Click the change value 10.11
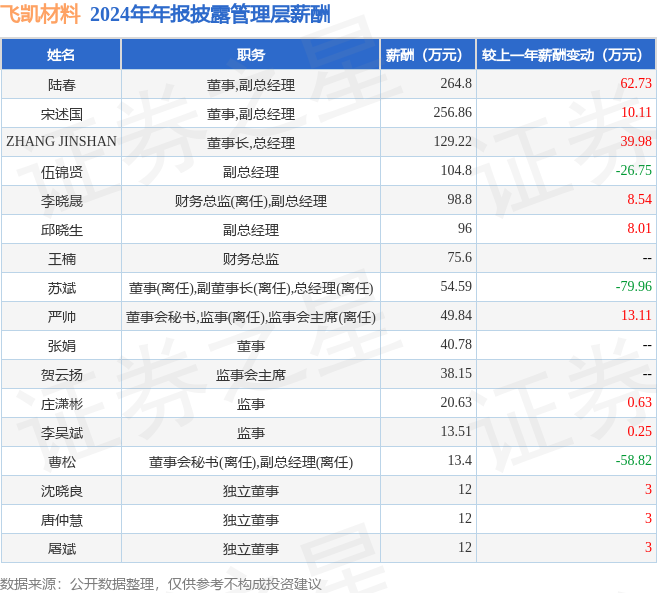Image resolution: width=657 pixels, height=593 pixels. [x=636, y=112]
